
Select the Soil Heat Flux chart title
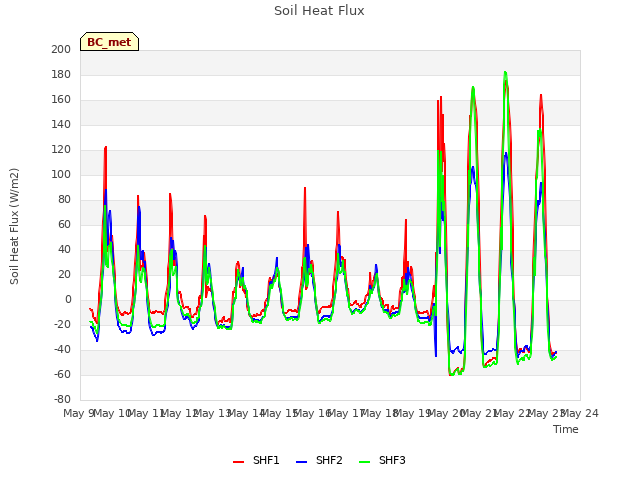[x=319, y=11]
